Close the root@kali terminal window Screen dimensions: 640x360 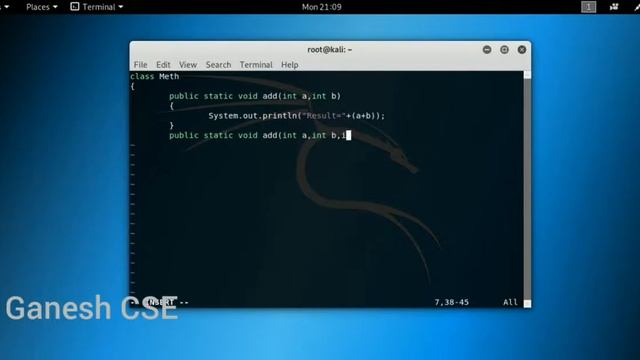click(x=522, y=50)
